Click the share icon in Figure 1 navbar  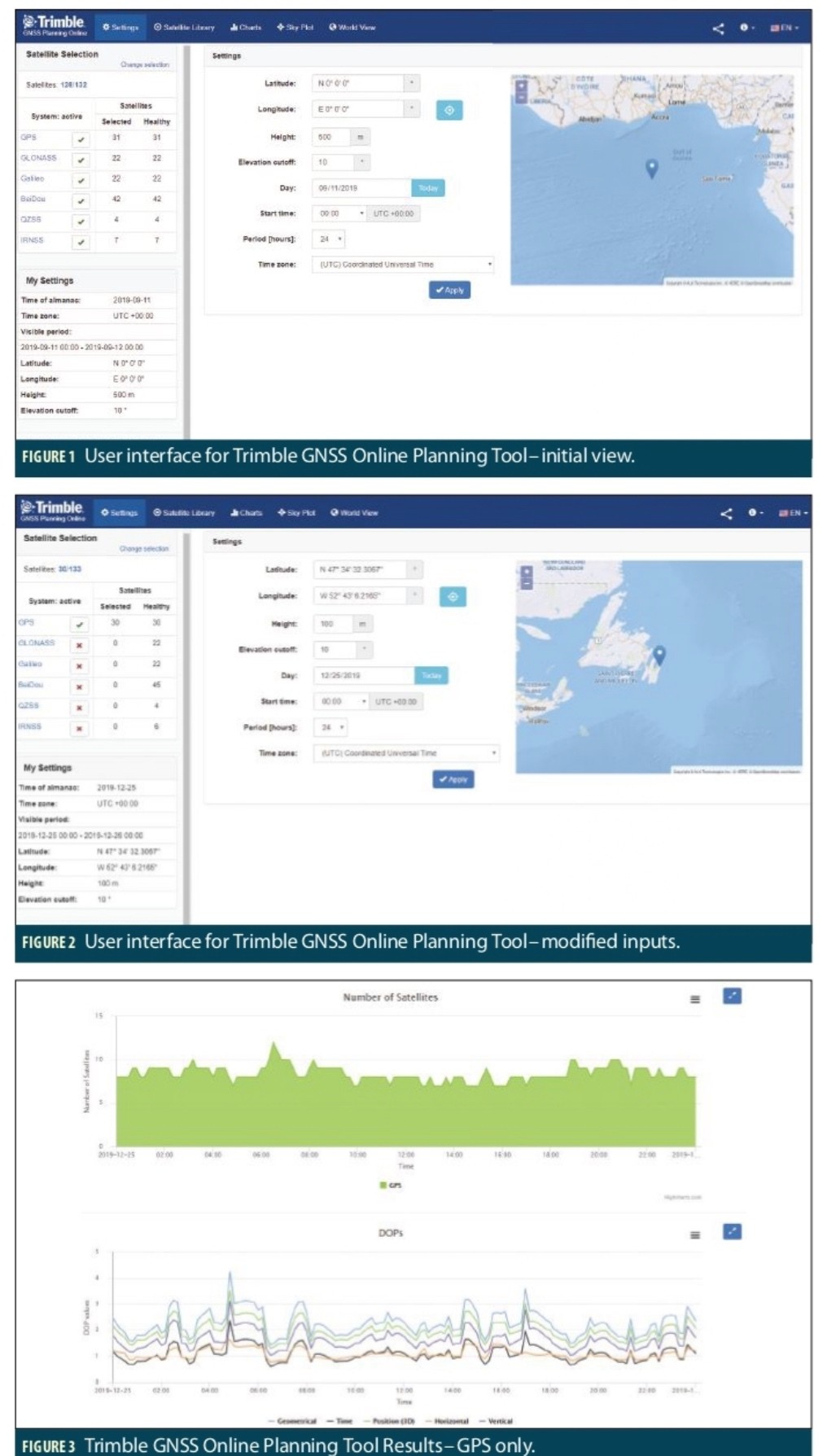pos(718,29)
